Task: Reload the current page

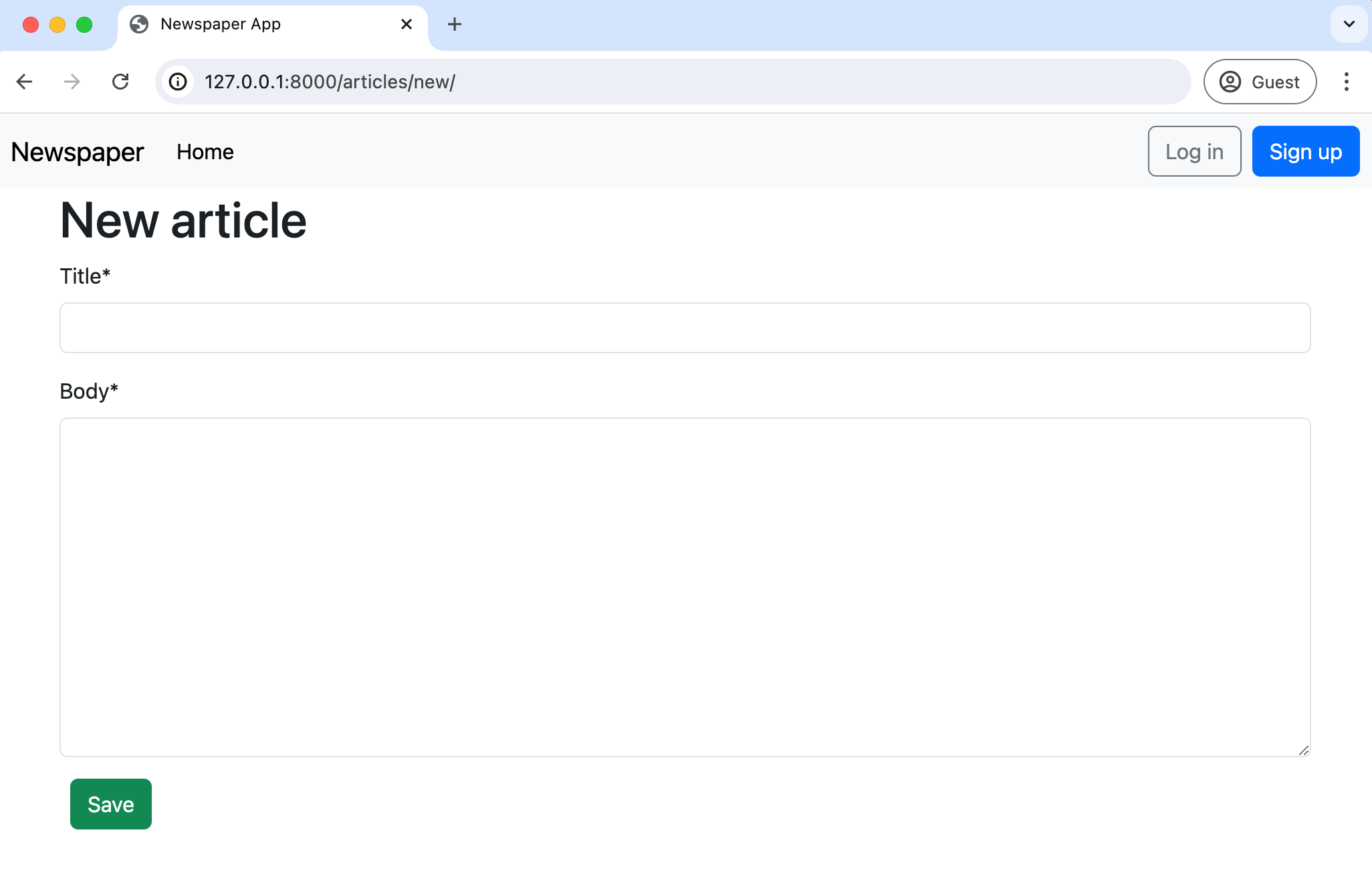Action: (x=120, y=82)
